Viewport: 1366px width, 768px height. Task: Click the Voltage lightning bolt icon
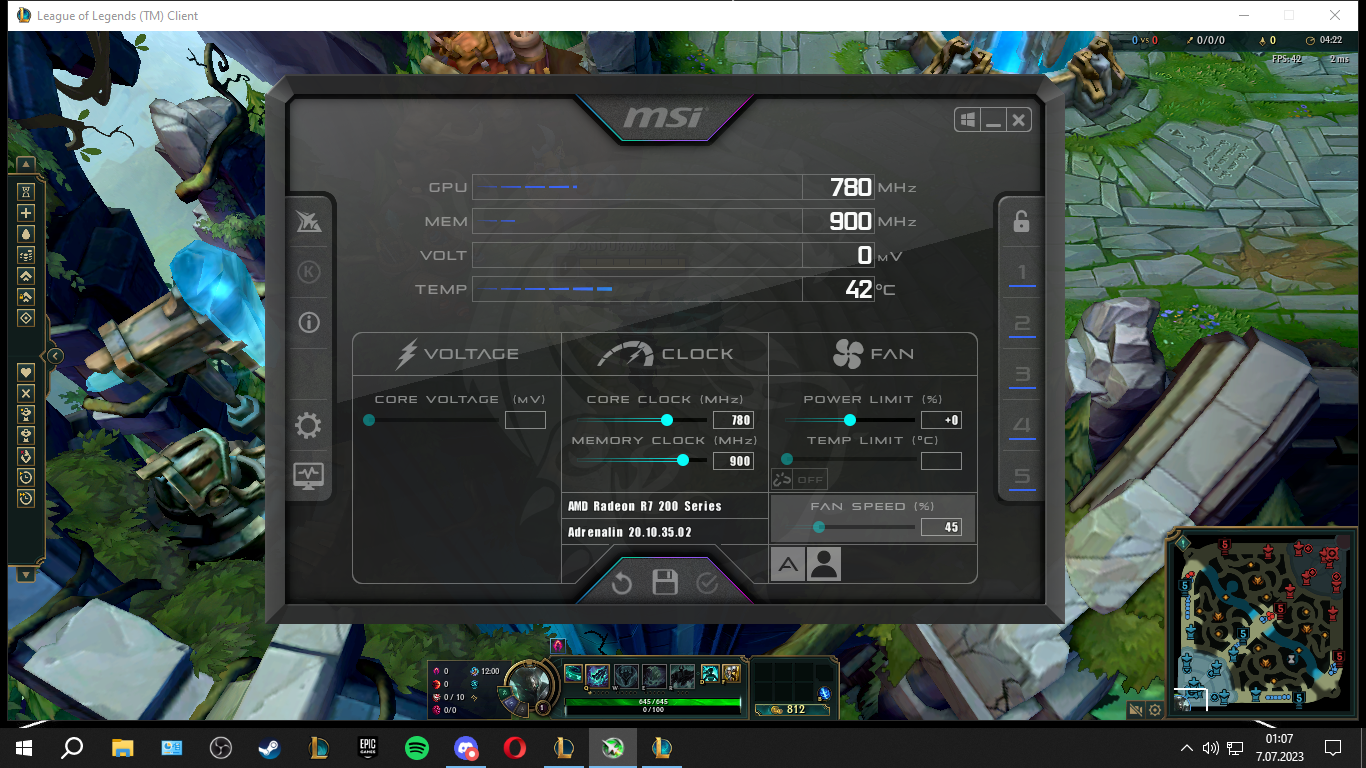pos(407,354)
